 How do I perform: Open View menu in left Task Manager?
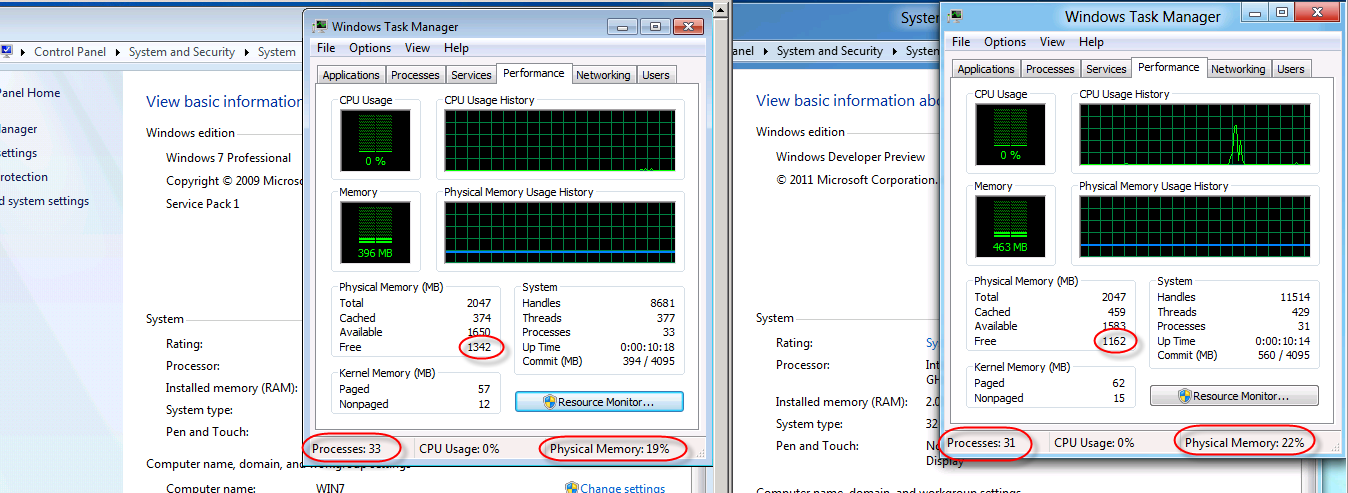click(417, 48)
